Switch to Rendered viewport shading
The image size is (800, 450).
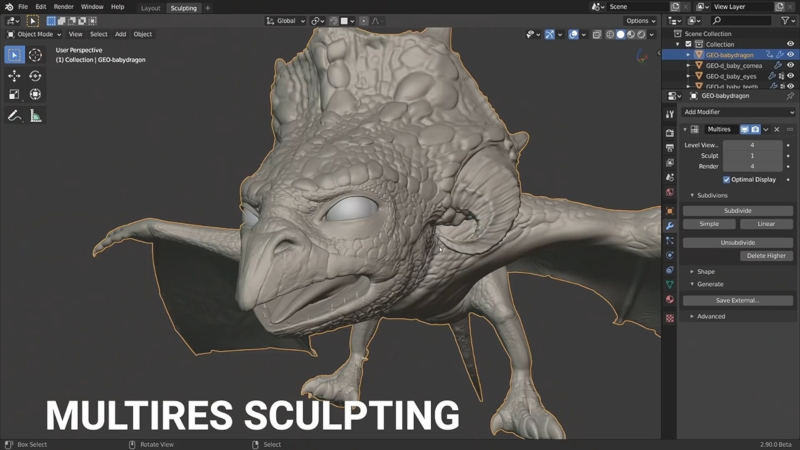[641, 35]
